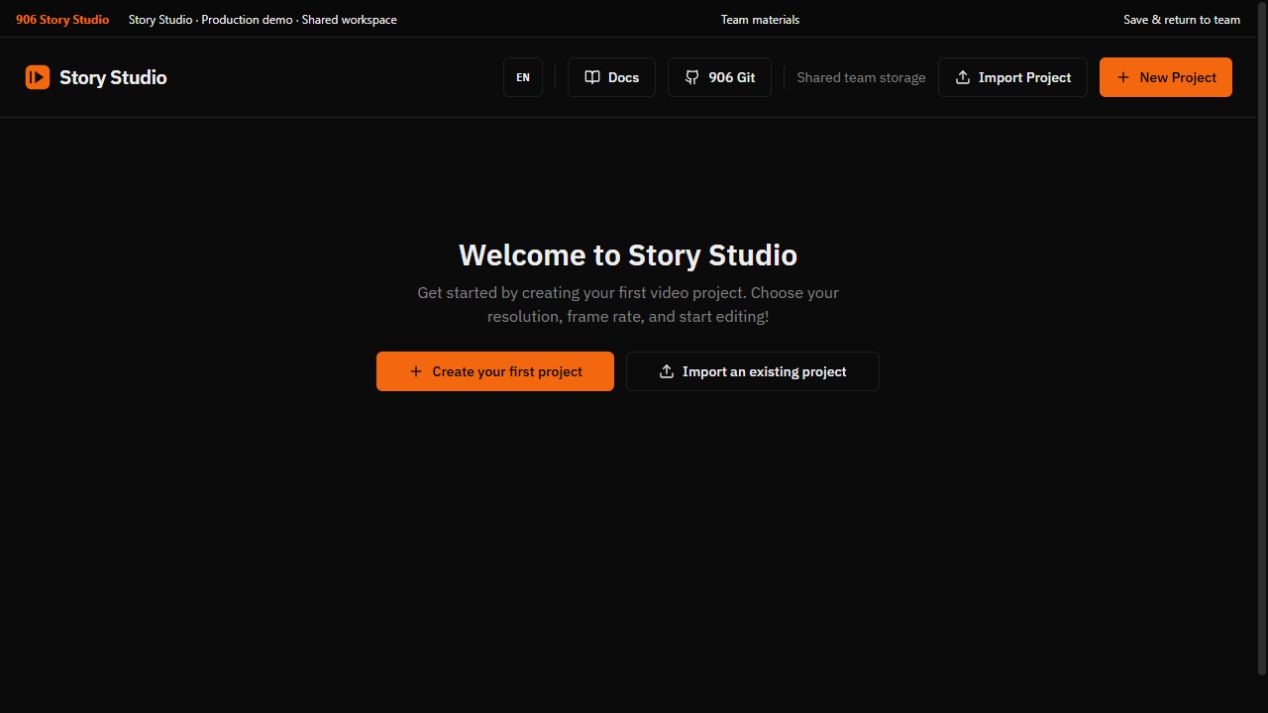1268x713 pixels.
Task: Click Create your first project
Action: click(495, 371)
